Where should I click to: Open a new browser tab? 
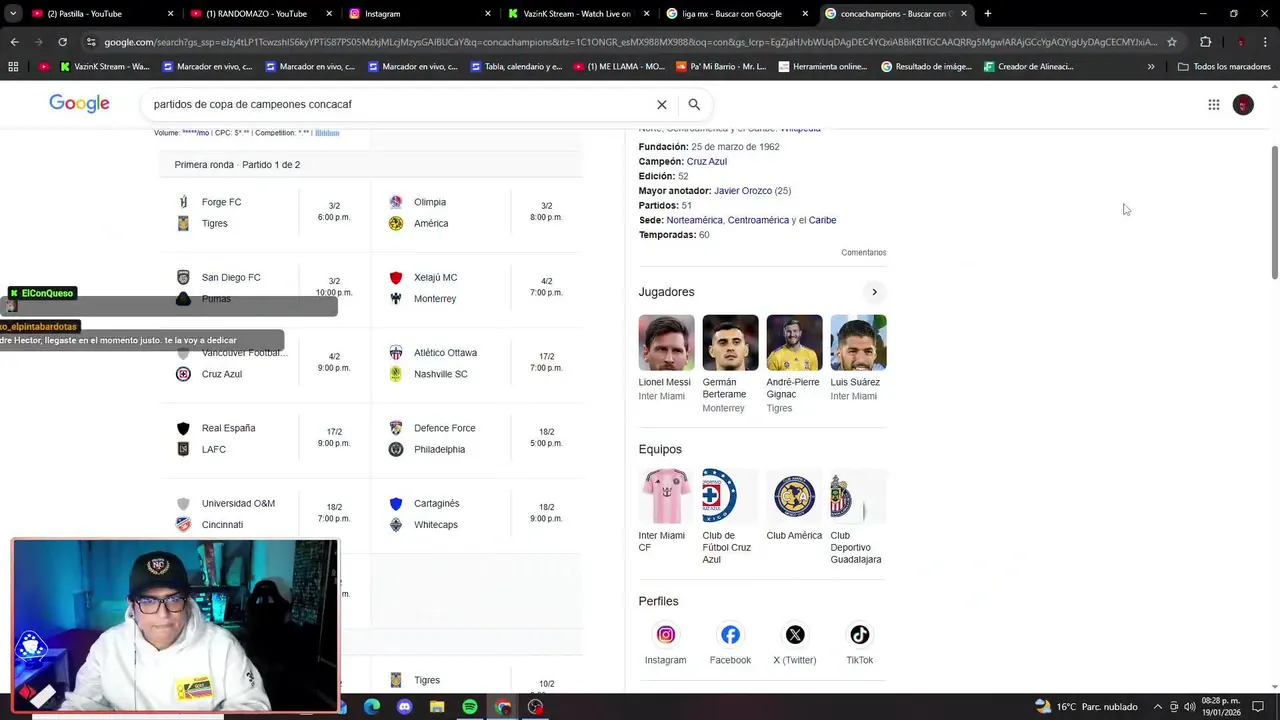(987, 14)
